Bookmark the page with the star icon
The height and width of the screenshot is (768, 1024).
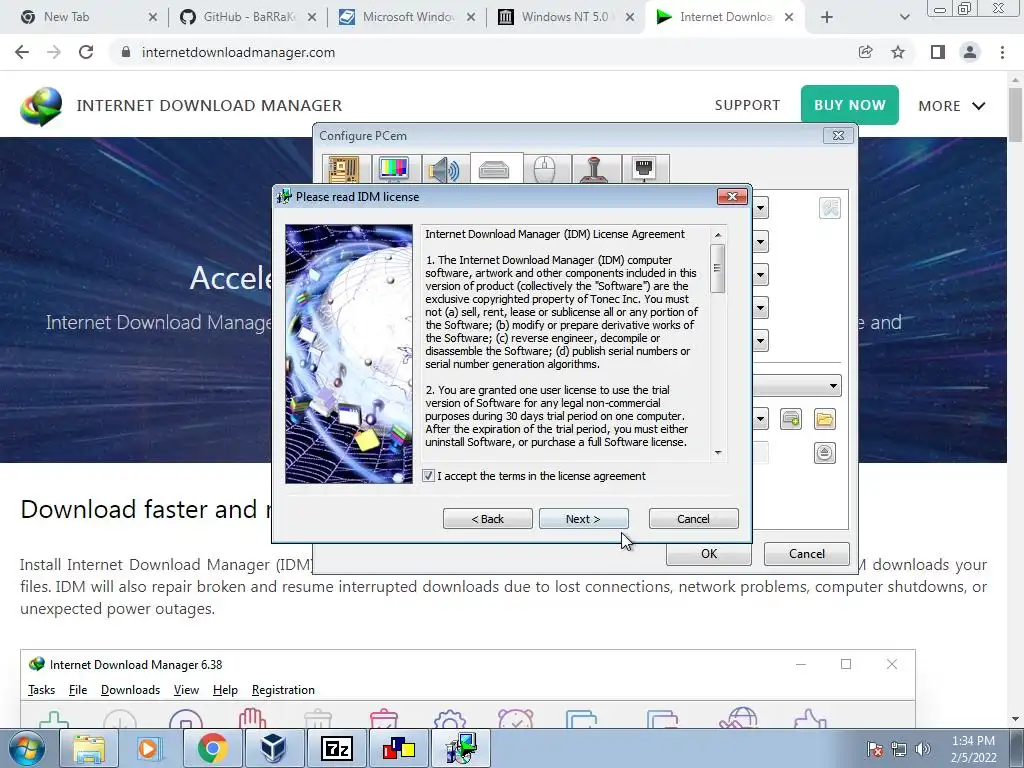898,52
